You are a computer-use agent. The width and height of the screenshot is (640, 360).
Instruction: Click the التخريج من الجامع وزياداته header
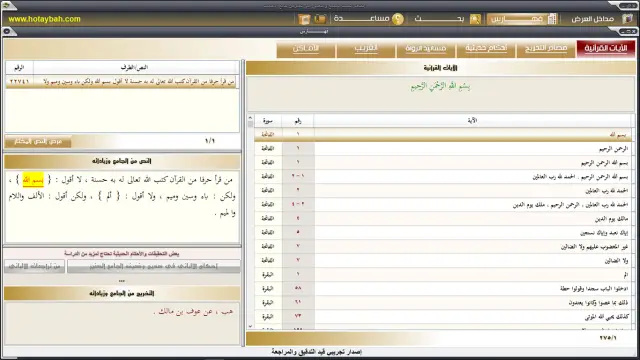click(x=122, y=293)
